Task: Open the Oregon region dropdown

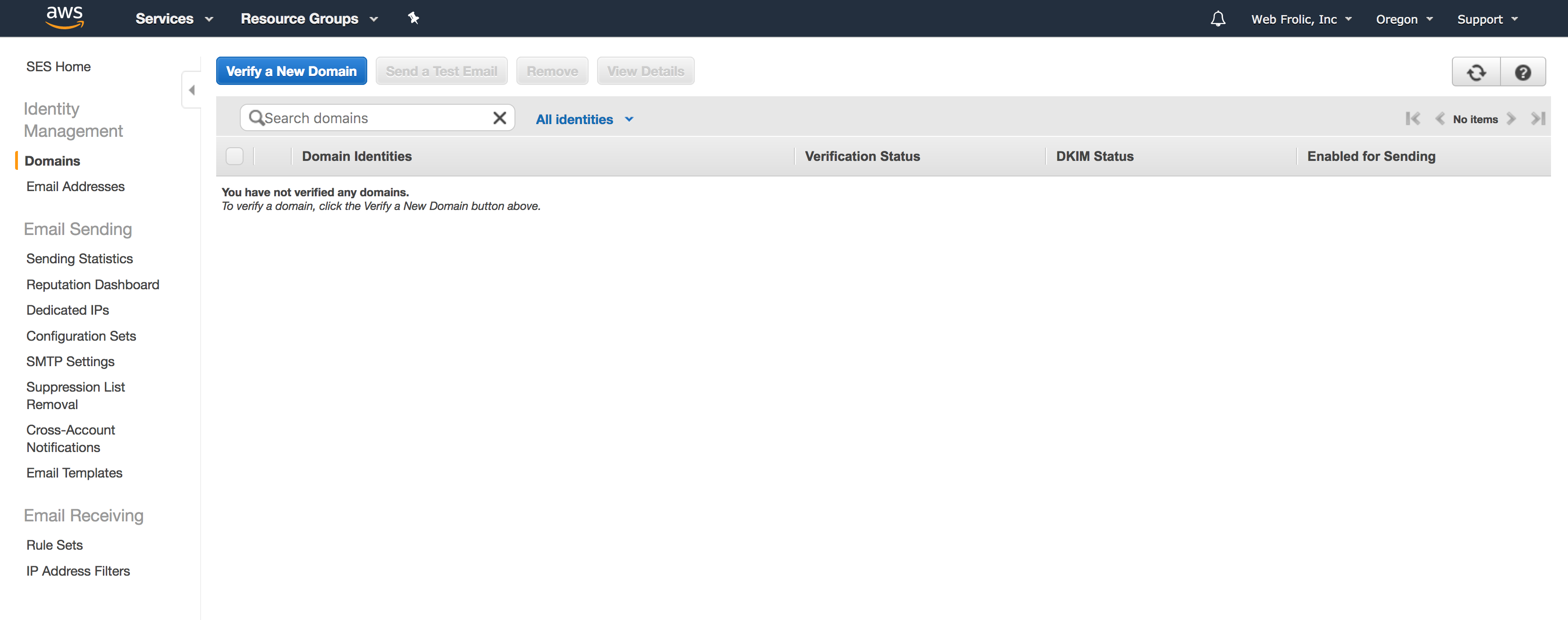Action: [1404, 19]
